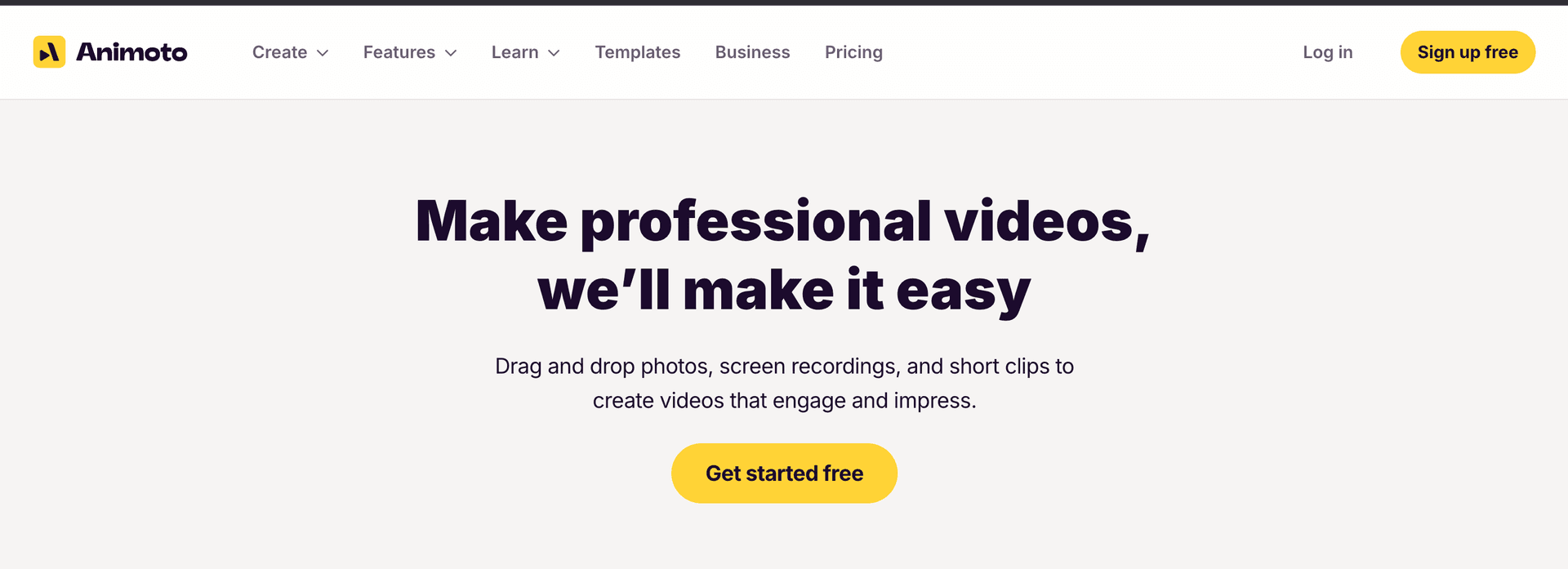Select the 'we'll make it easy' headline line
The height and width of the screenshot is (569, 1568).
coord(784,290)
